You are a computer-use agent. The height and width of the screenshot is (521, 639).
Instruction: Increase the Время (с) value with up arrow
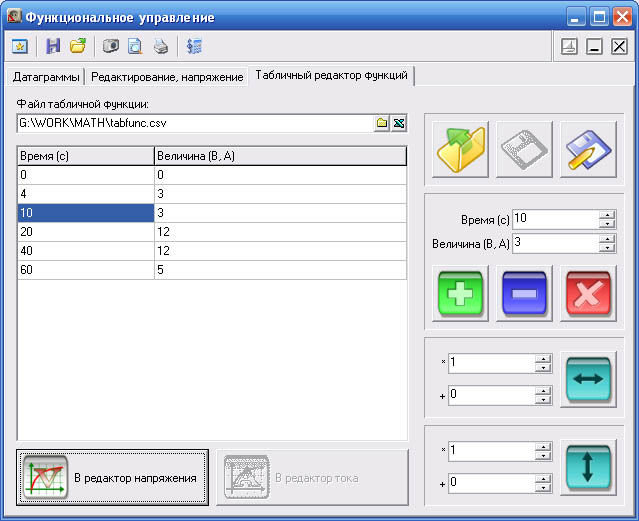(x=606, y=214)
